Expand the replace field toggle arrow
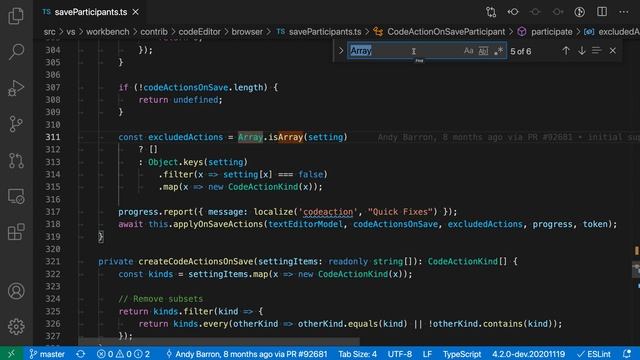640x360 pixels. 341,51
